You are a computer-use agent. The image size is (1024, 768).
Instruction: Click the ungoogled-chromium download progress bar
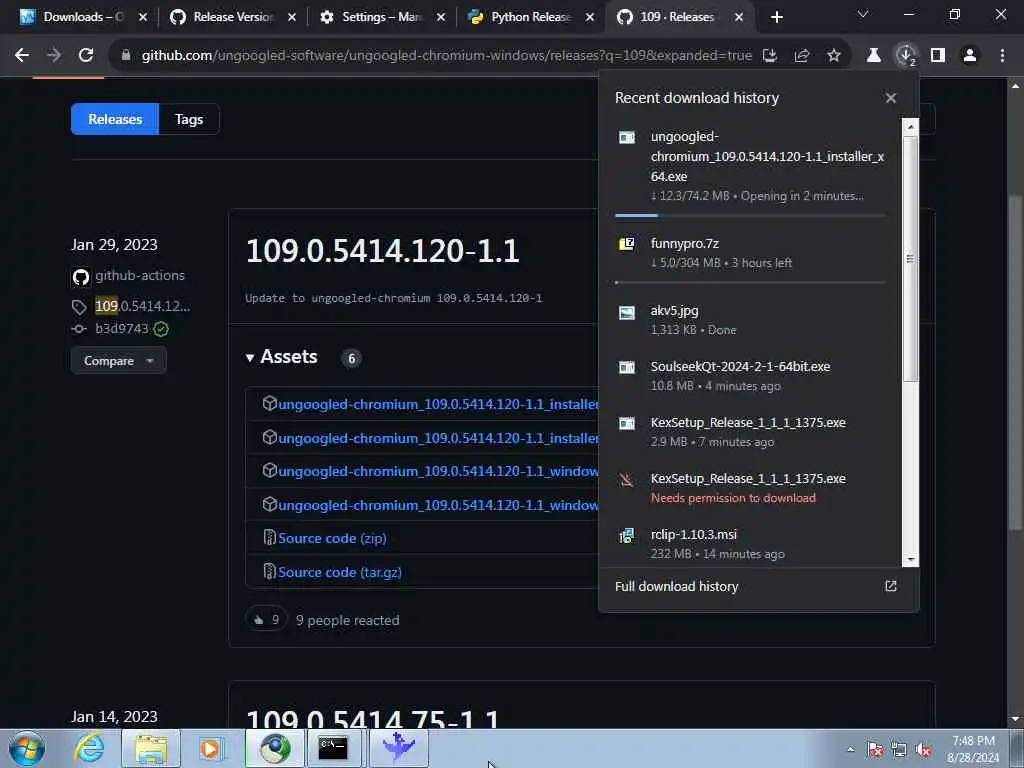750,215
